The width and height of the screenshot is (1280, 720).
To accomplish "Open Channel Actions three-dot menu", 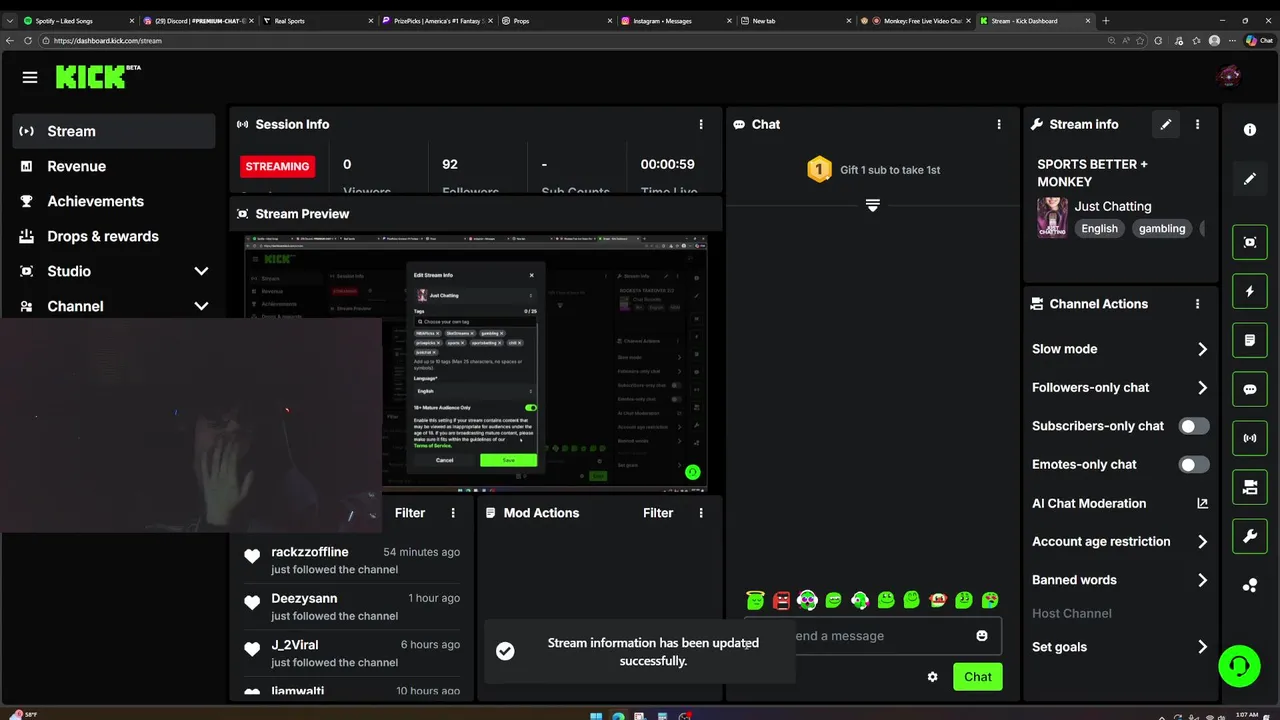I will pos(1197,304).
